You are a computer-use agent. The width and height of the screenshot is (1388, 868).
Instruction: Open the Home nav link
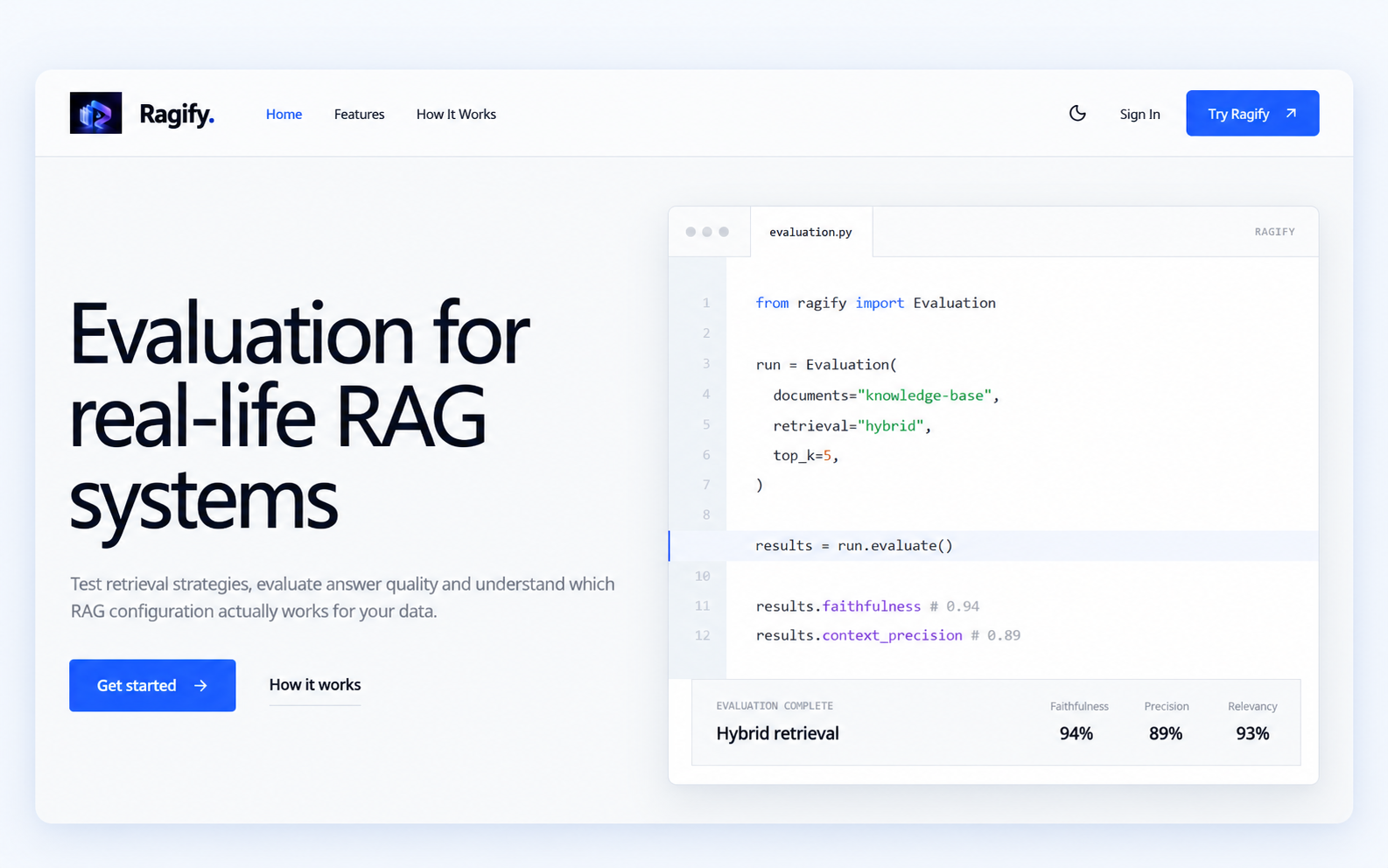point(284,114)
